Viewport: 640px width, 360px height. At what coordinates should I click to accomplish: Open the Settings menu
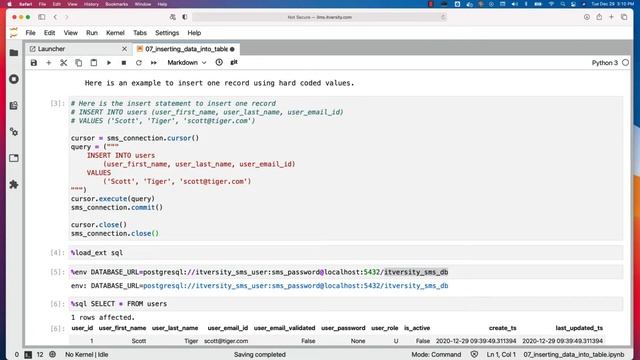[167, 33]
